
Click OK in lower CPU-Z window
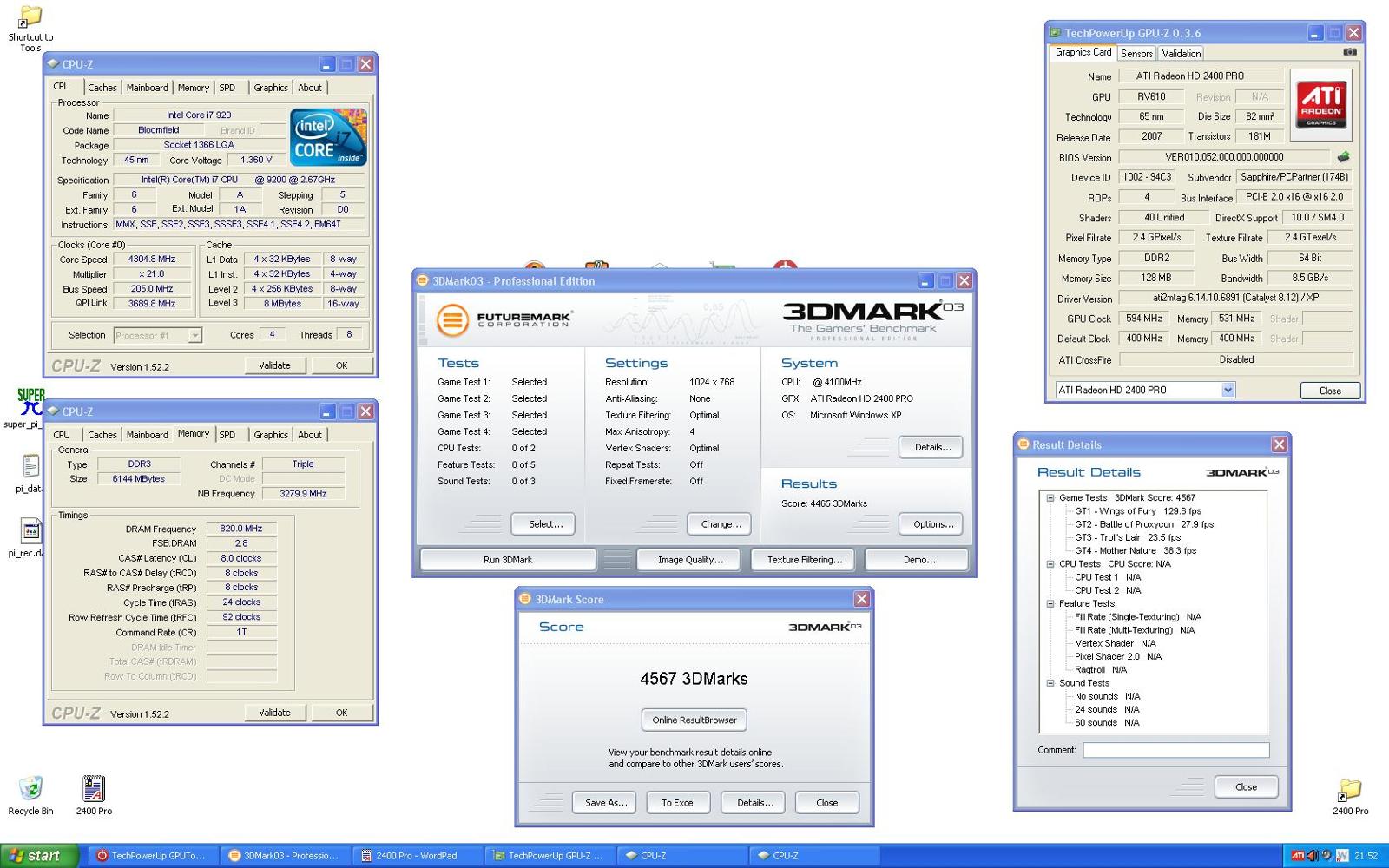pyautogui.click(x=341, y=713)
